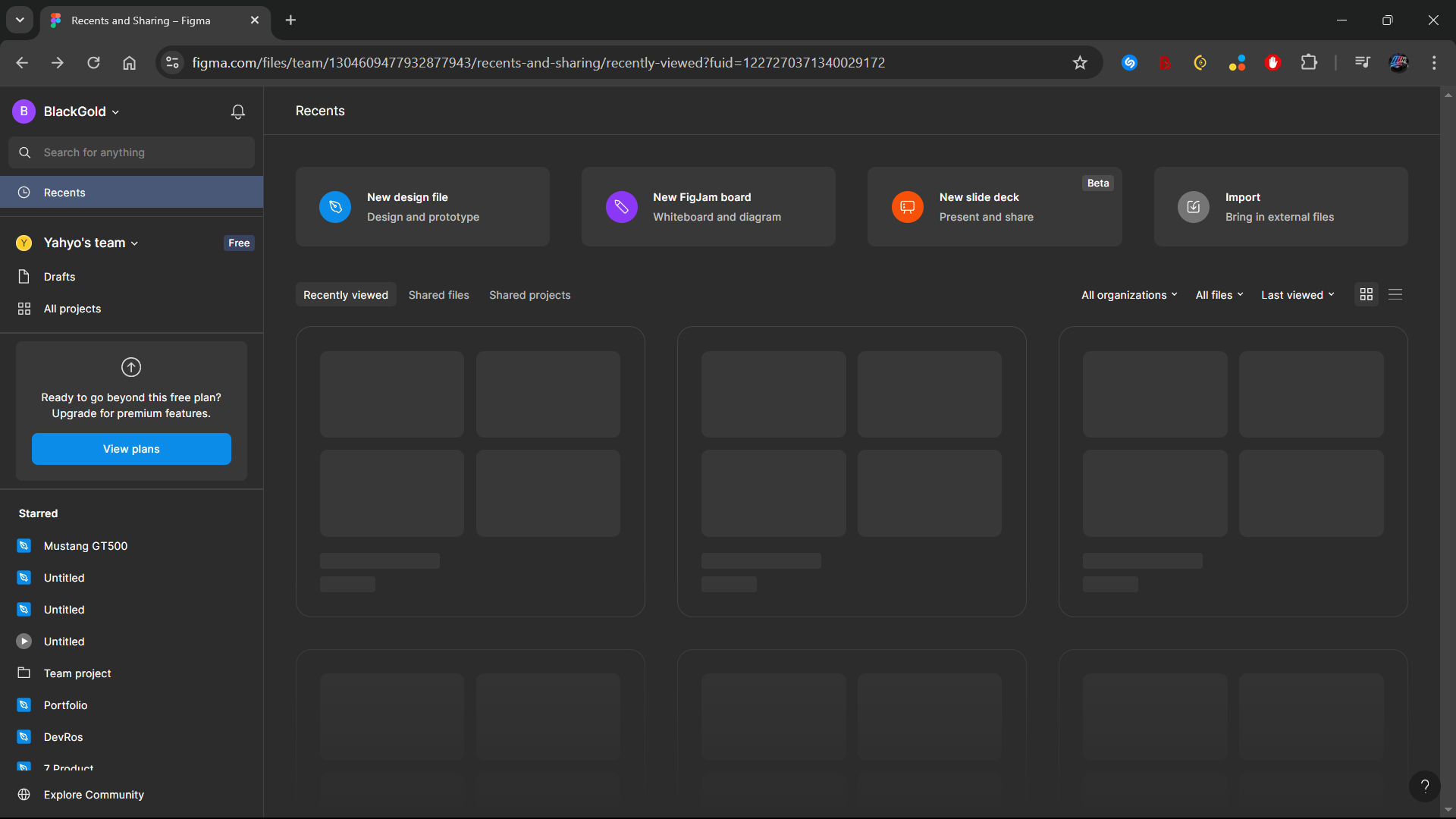Open the starred Mustang GT500 file
This screenshot has height=819, width=1456.
[x=131, y=546]
